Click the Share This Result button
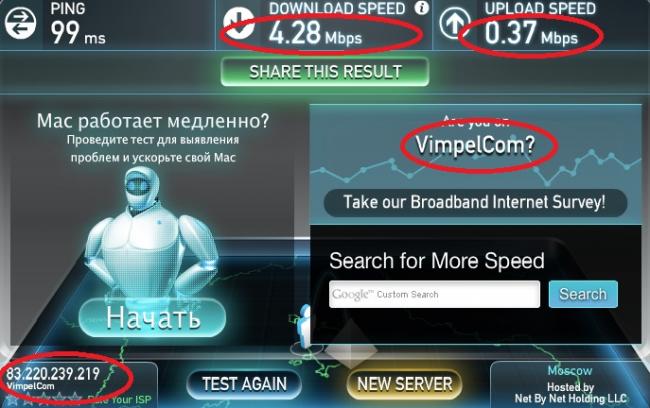The width and height of the screenshot is (650, 408). (x=325, y=72)
